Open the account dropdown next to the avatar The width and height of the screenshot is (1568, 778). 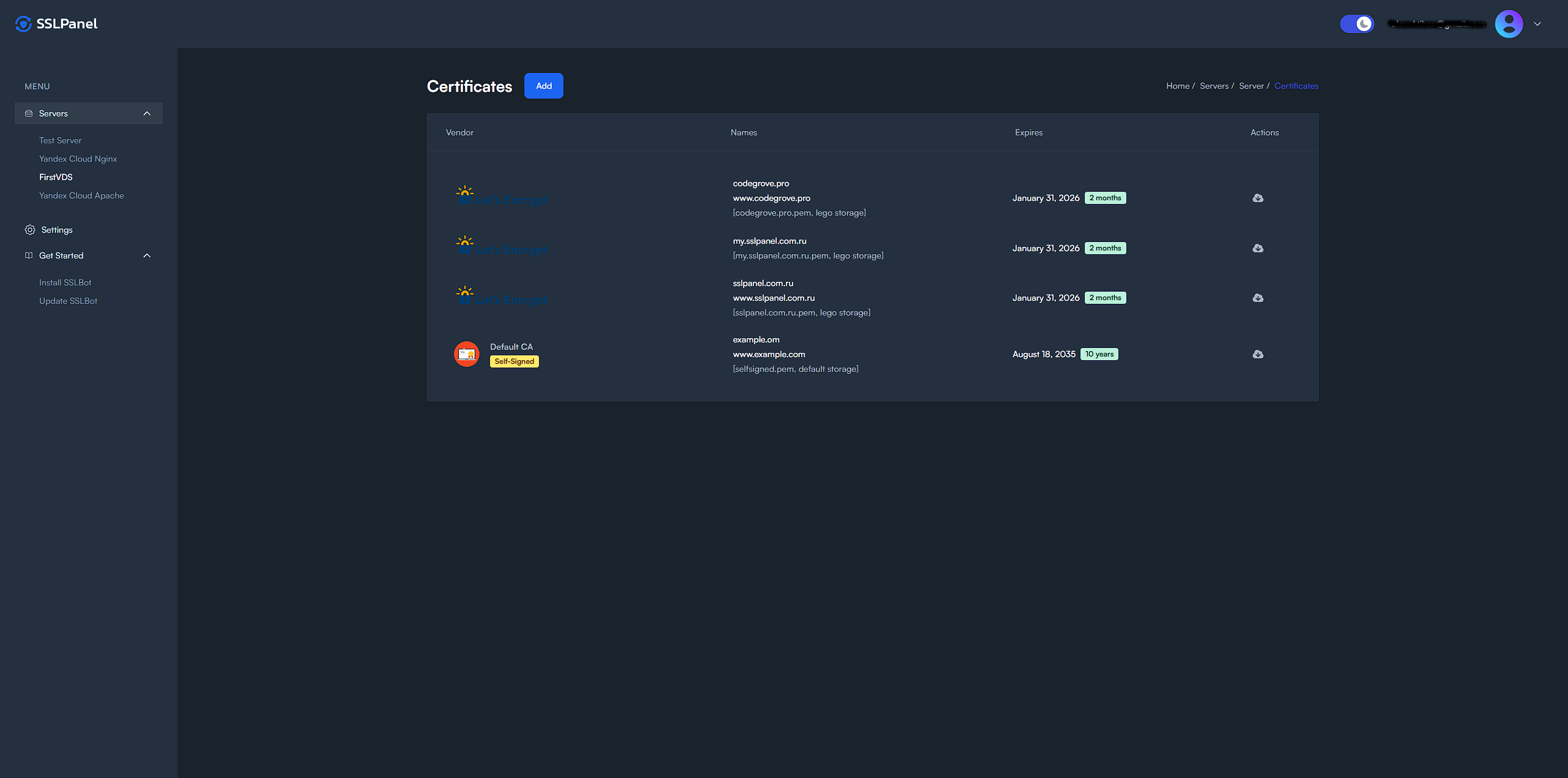(x=1537, y=23)
